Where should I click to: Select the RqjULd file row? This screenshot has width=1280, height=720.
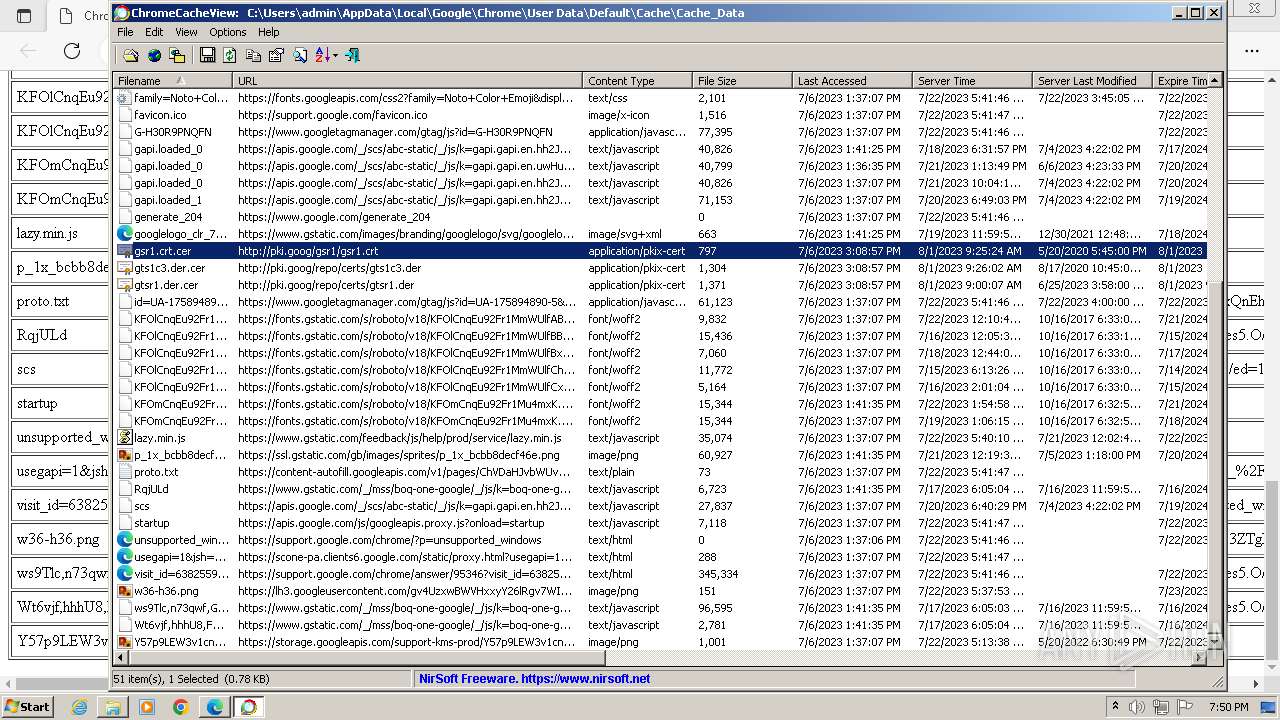660,489
